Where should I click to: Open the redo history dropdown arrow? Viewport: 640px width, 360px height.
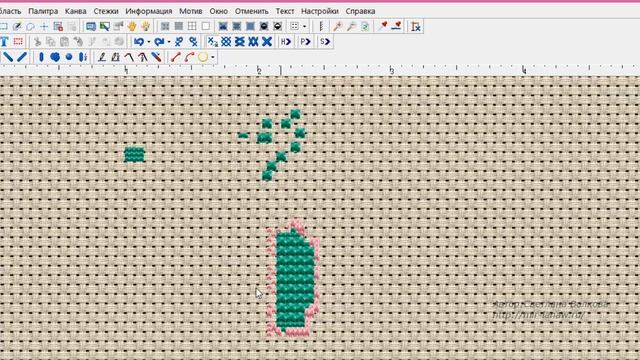click(x=169, y=42)
